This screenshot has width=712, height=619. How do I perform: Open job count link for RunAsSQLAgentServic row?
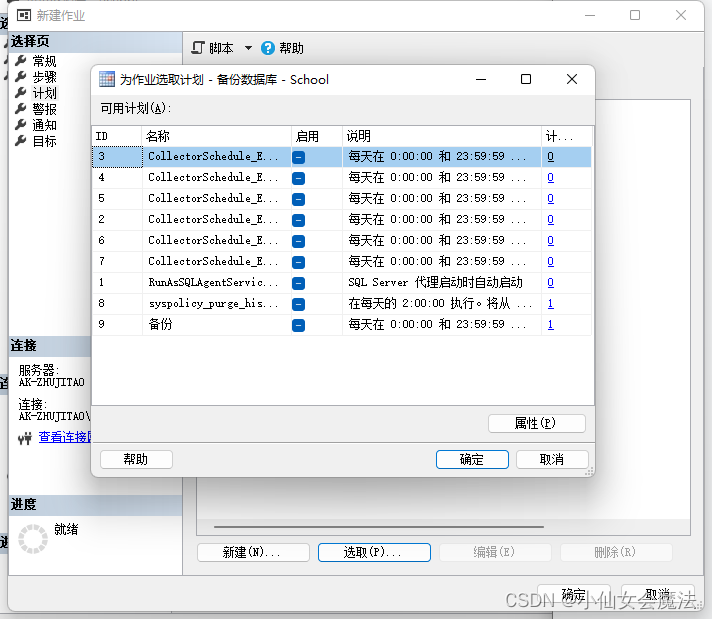coord(550,282)
